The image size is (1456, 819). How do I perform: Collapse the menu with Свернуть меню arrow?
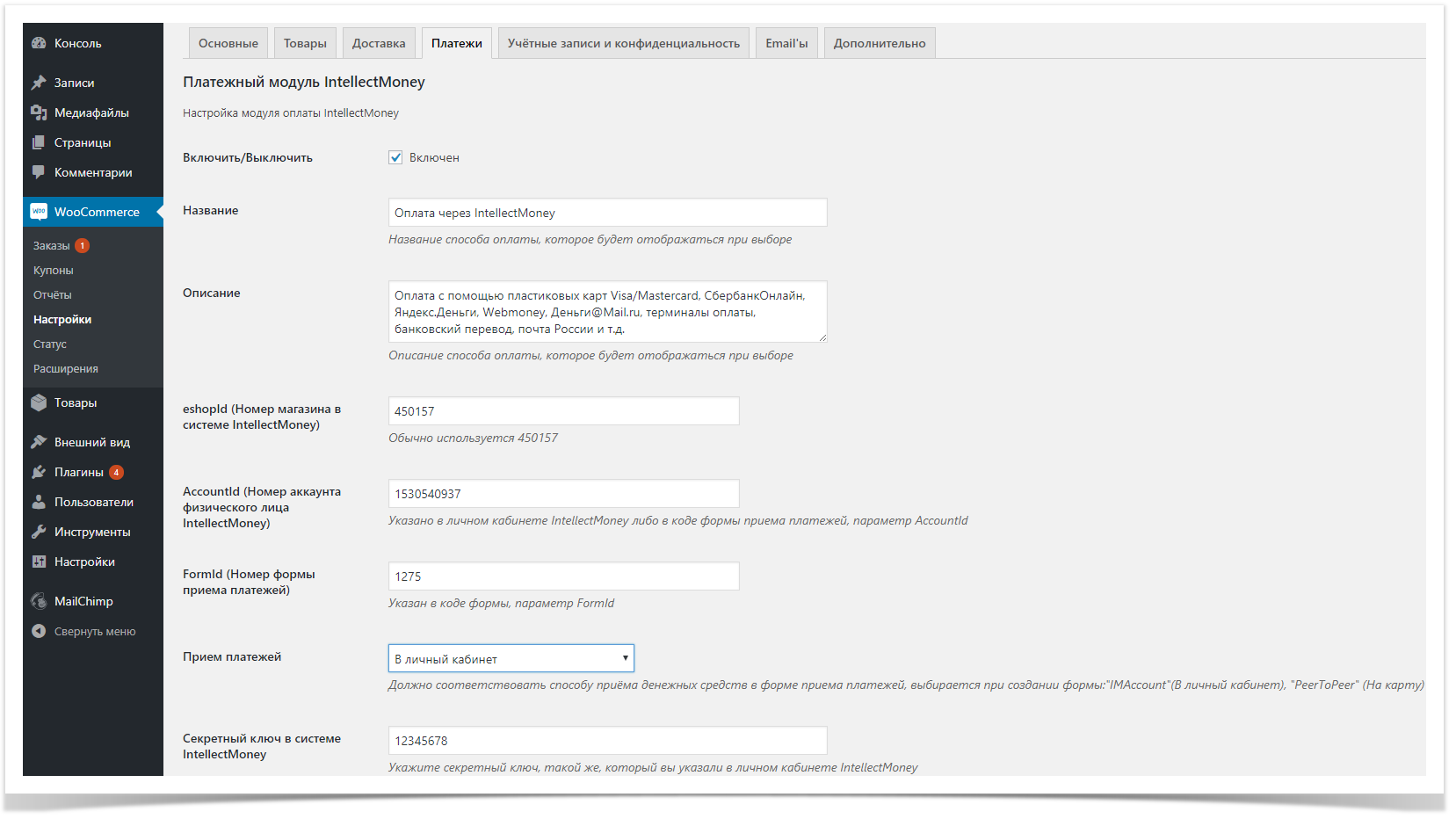39,631
